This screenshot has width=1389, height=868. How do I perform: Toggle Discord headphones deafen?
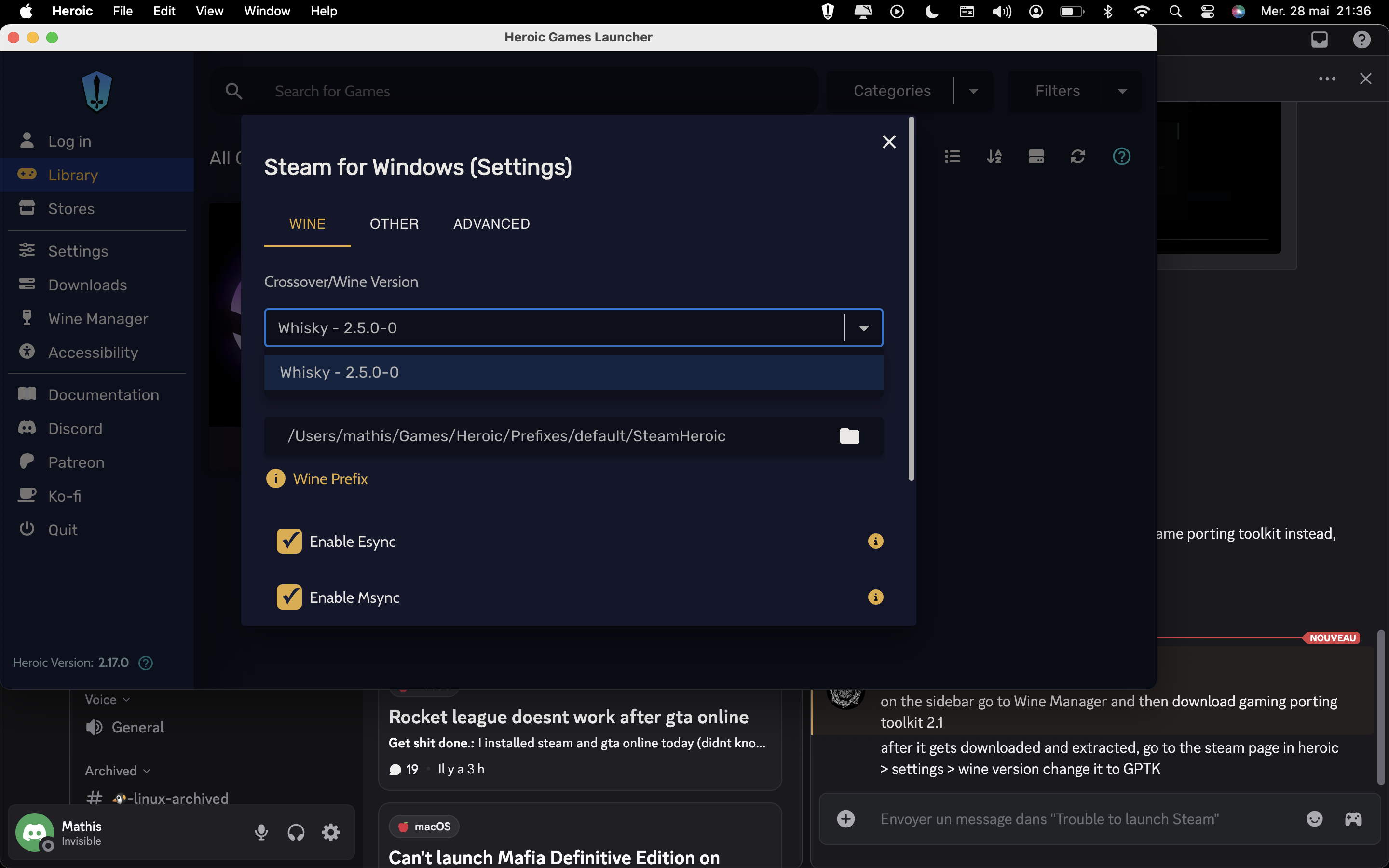tap(296, 832)
